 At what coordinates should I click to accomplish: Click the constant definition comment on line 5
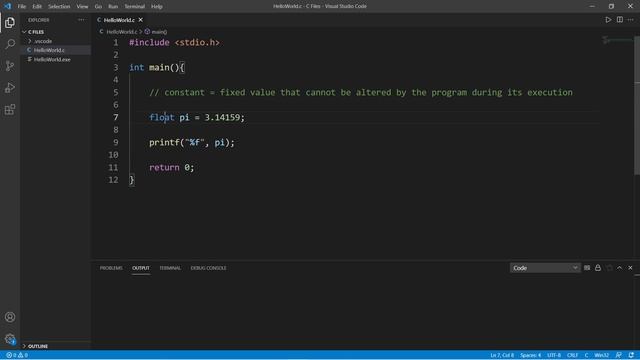[x=361, y=92]
